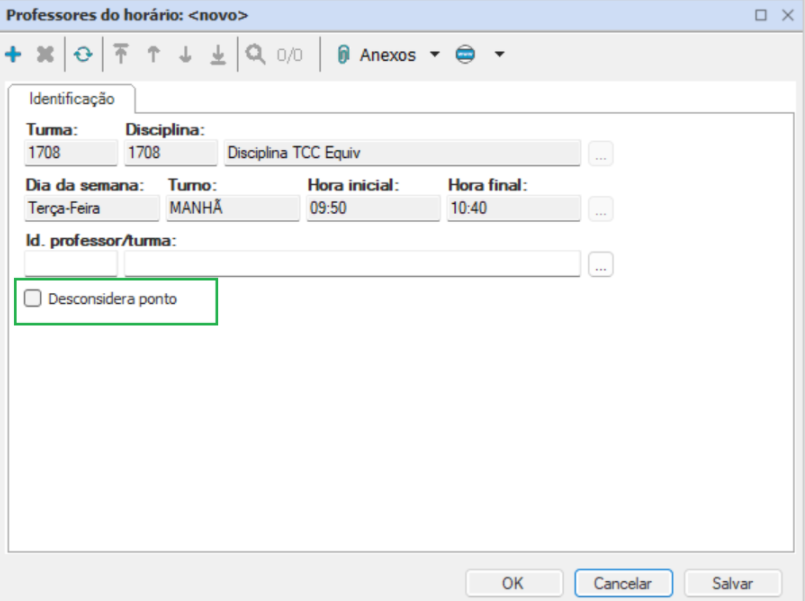
Task: Click the Anexos label text
Action: 388,54
